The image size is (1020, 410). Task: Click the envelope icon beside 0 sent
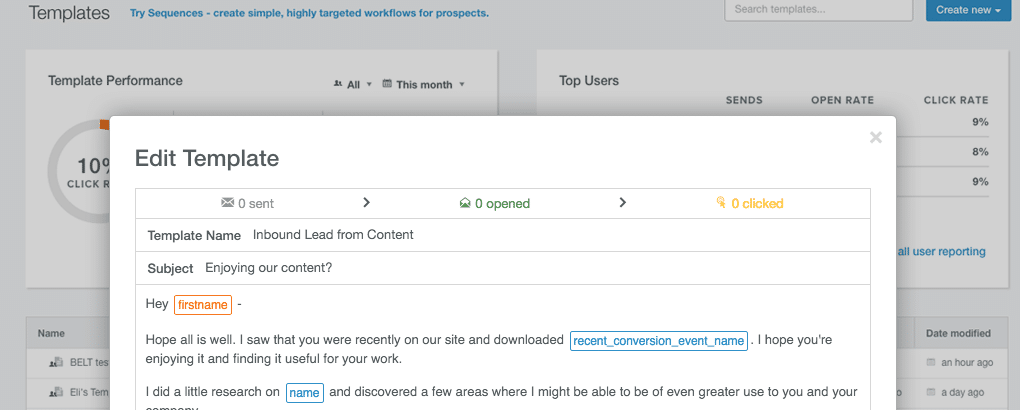(x=227, y=203)
